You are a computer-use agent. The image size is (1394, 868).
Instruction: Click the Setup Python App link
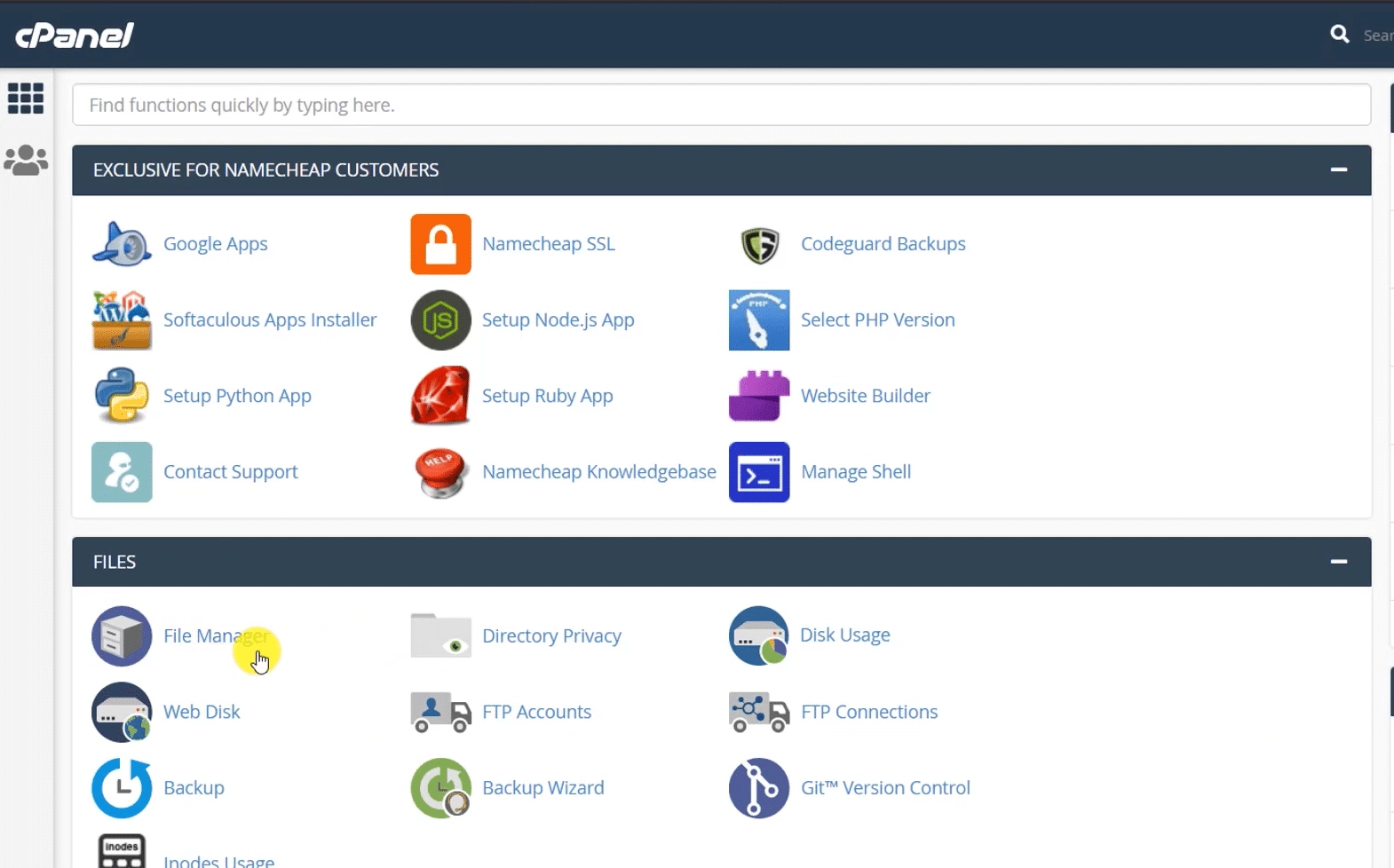point(237,396)
